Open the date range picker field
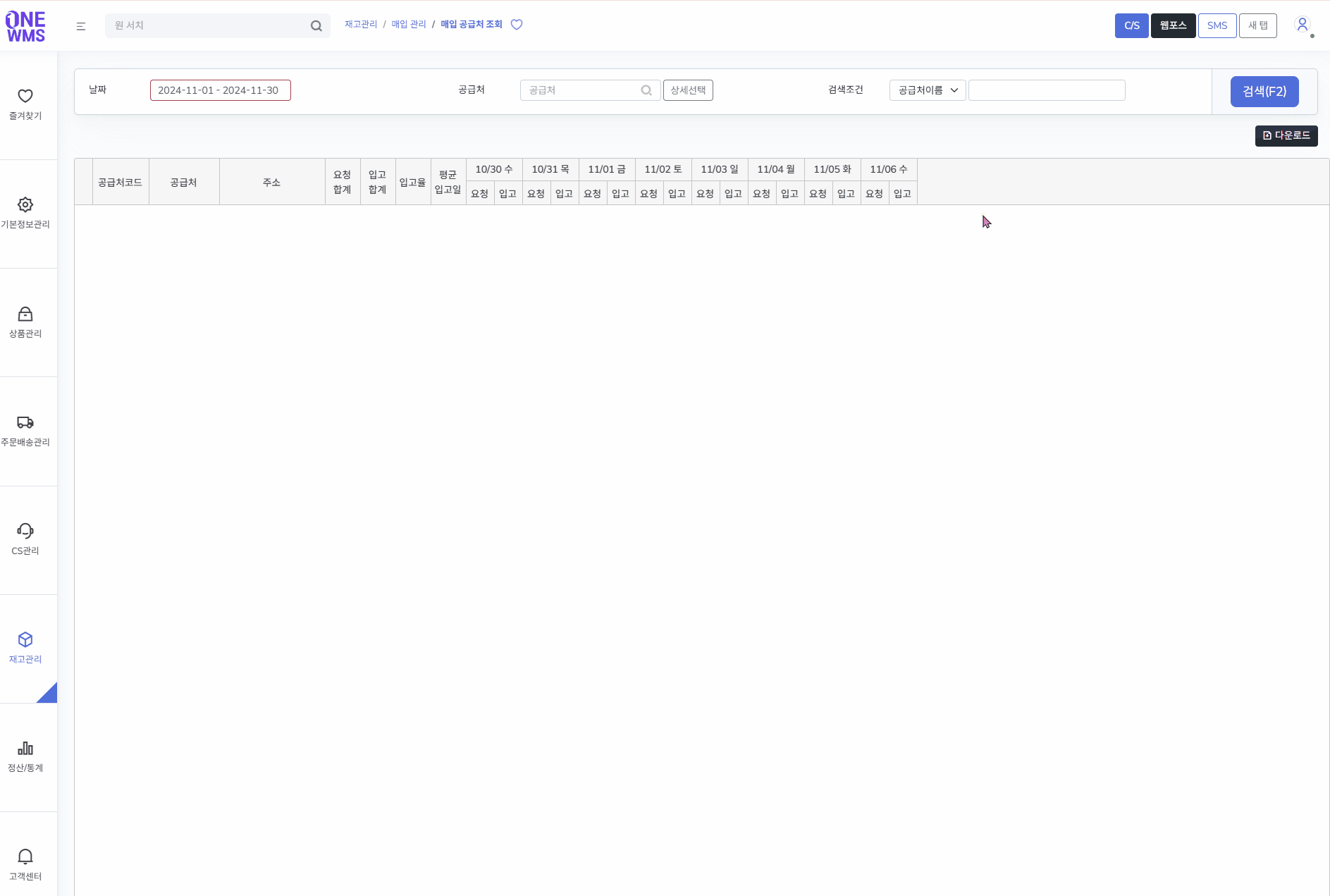Screen dimensions: 1330x896 [x=221, y=90]
